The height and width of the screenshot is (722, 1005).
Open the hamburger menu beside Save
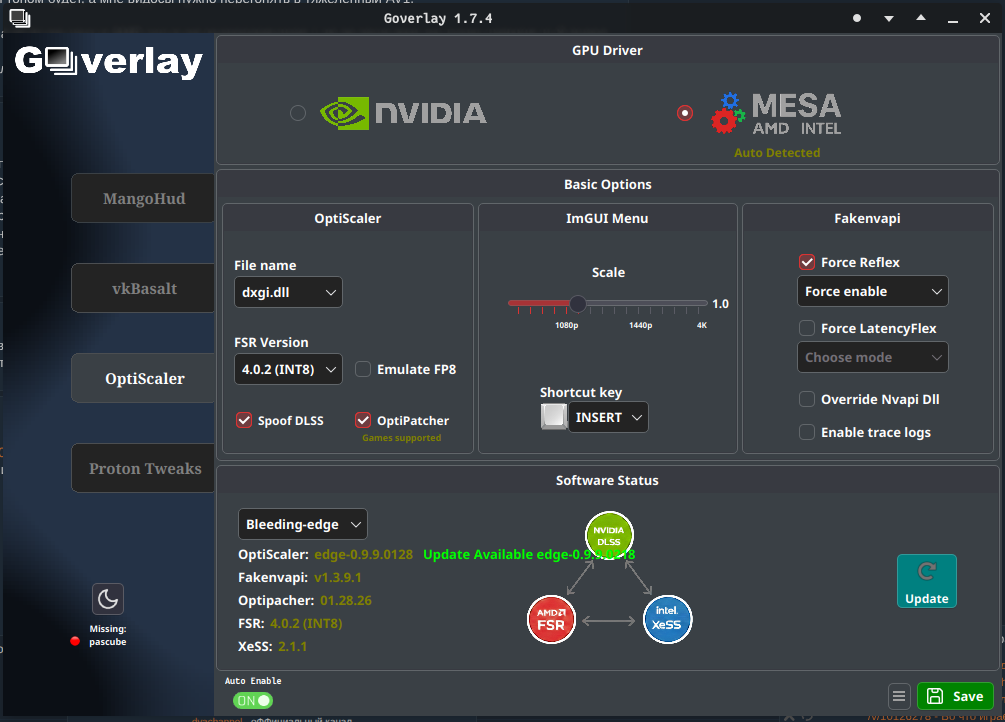[x=899, y=696]
